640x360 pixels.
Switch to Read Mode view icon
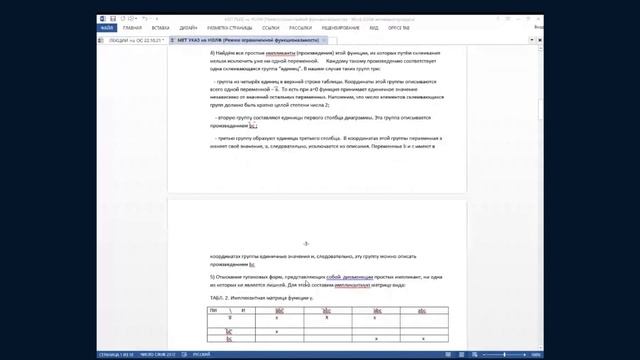[x=448, y=355]
